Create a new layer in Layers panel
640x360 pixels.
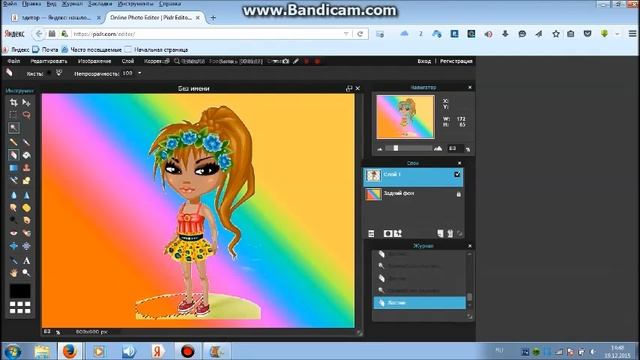tap(440, 233)
